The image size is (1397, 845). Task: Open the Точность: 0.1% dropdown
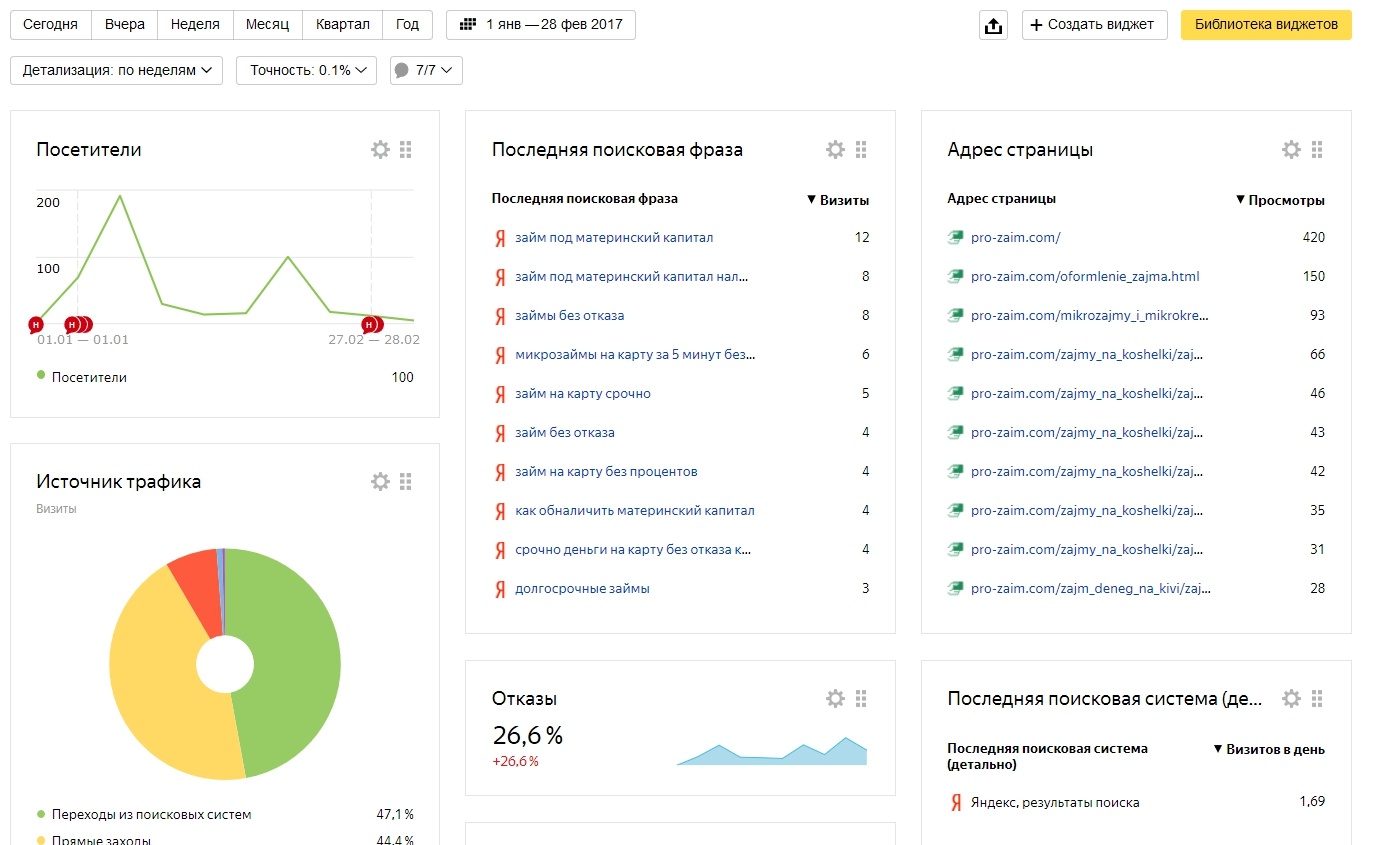pos(306,70)
